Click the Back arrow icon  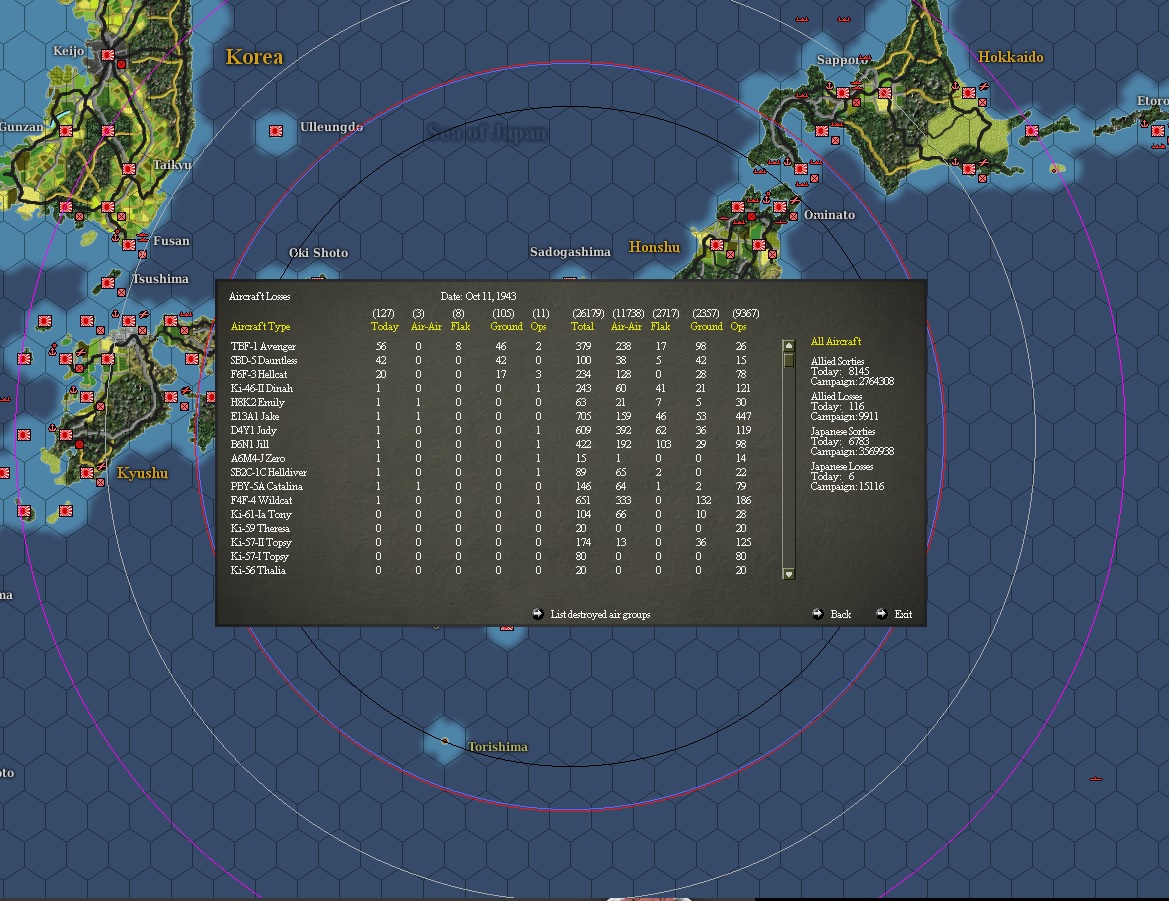coord(818,614)
